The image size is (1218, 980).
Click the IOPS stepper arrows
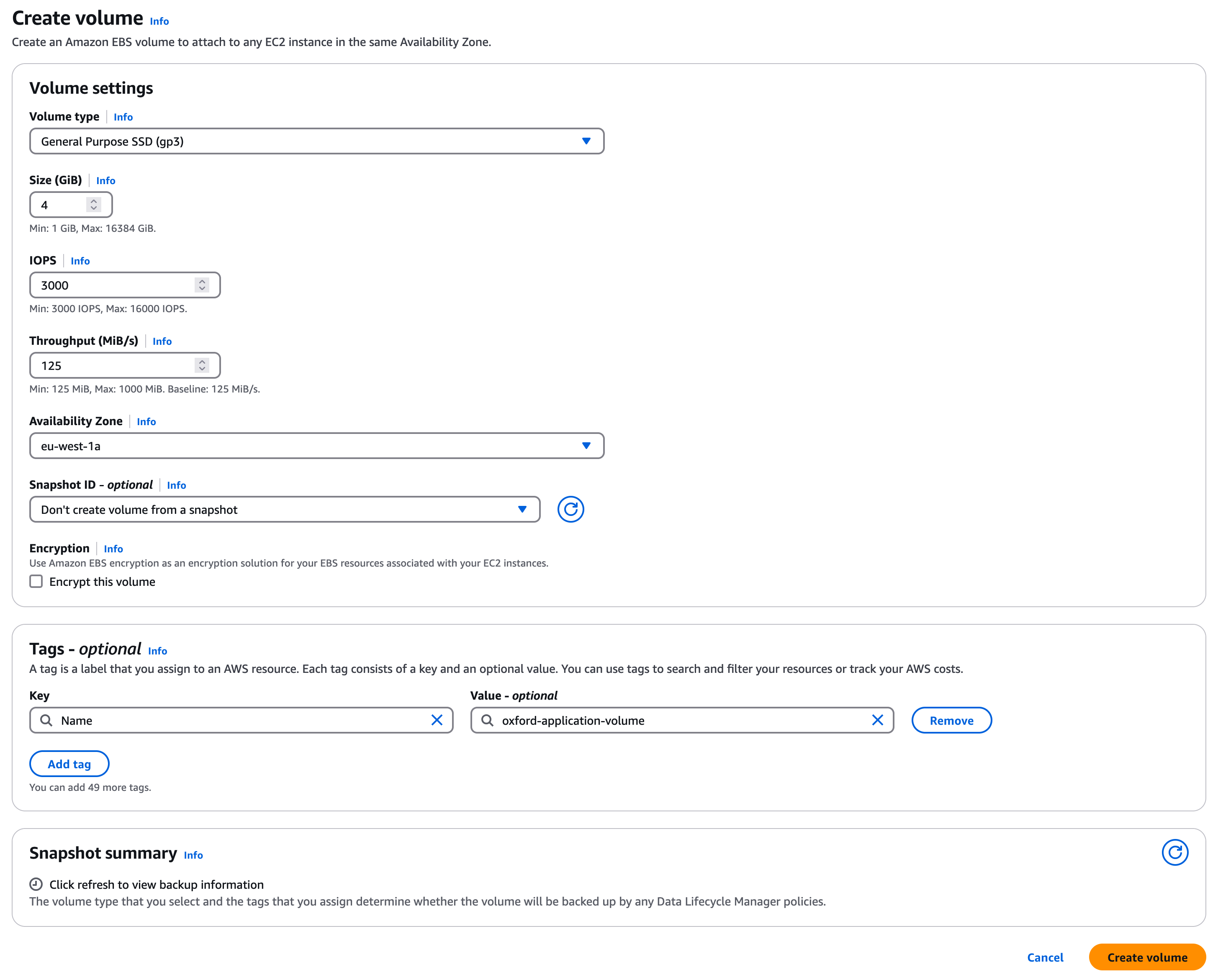(x=202, y=285)
